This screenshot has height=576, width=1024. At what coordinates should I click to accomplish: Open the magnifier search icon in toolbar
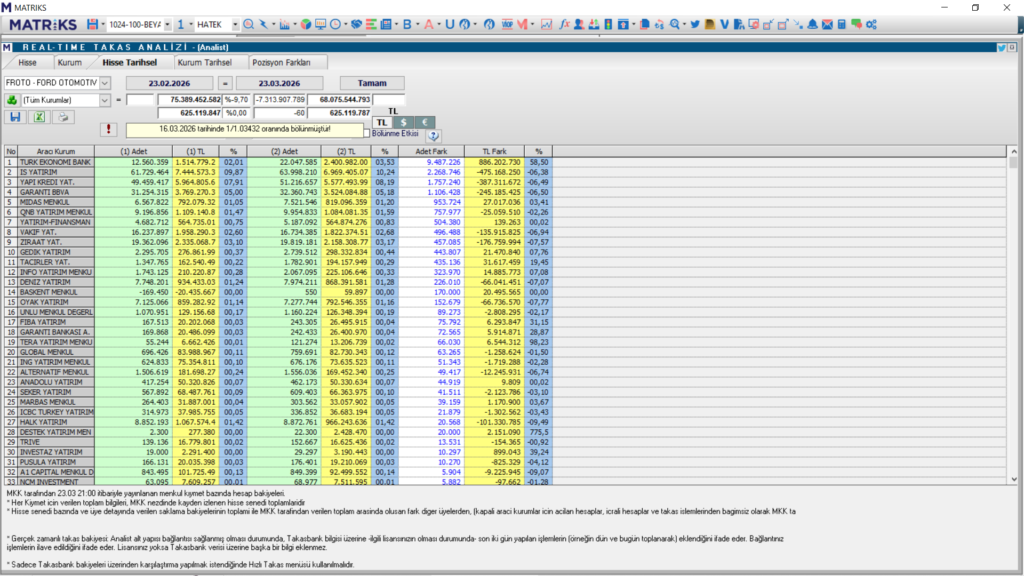(x=249, y=24)
